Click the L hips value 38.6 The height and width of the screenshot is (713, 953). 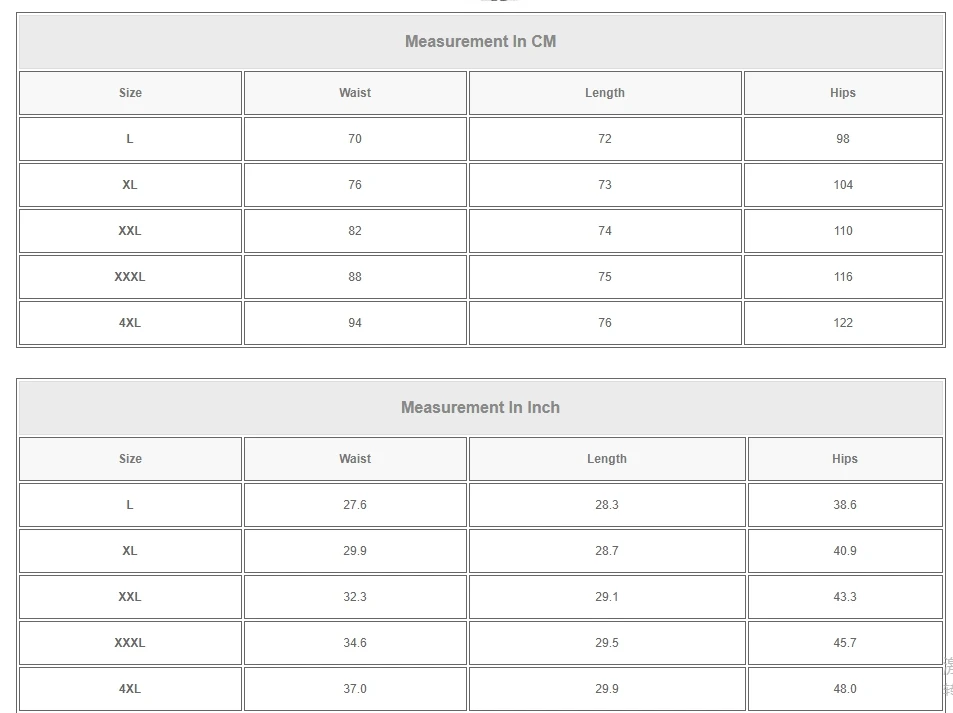tap(845, 505)
